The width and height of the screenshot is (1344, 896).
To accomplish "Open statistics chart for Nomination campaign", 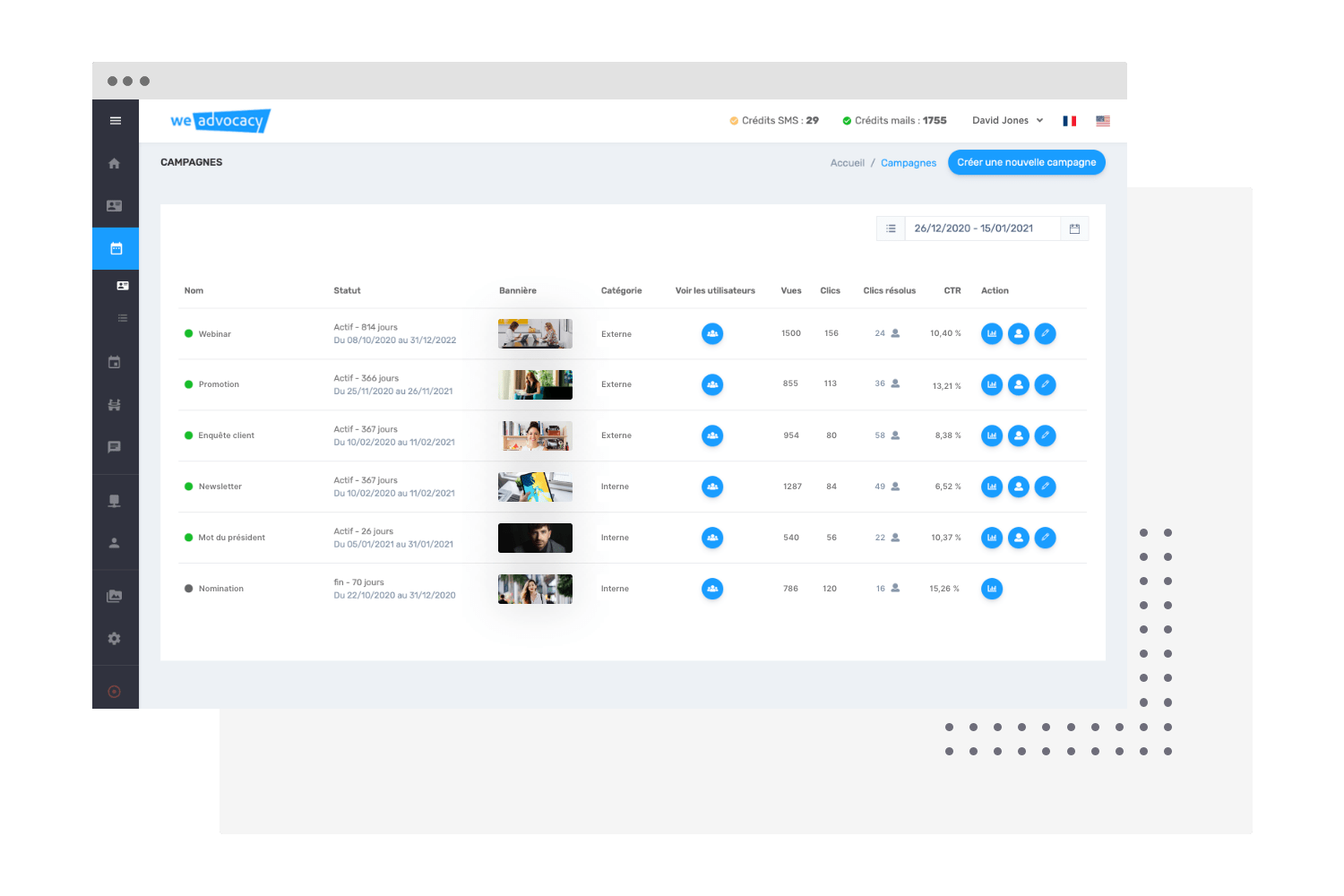I will click(x=992, y=590).
